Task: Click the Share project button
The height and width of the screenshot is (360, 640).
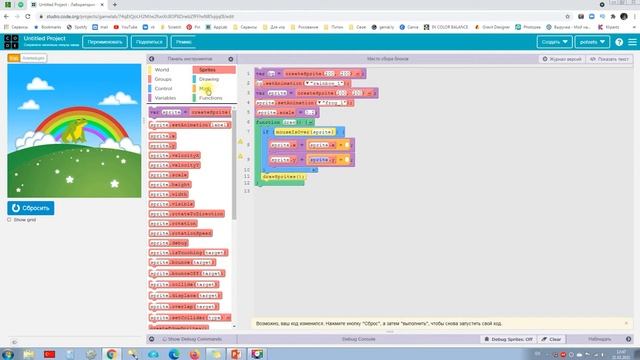Action: 149,42
